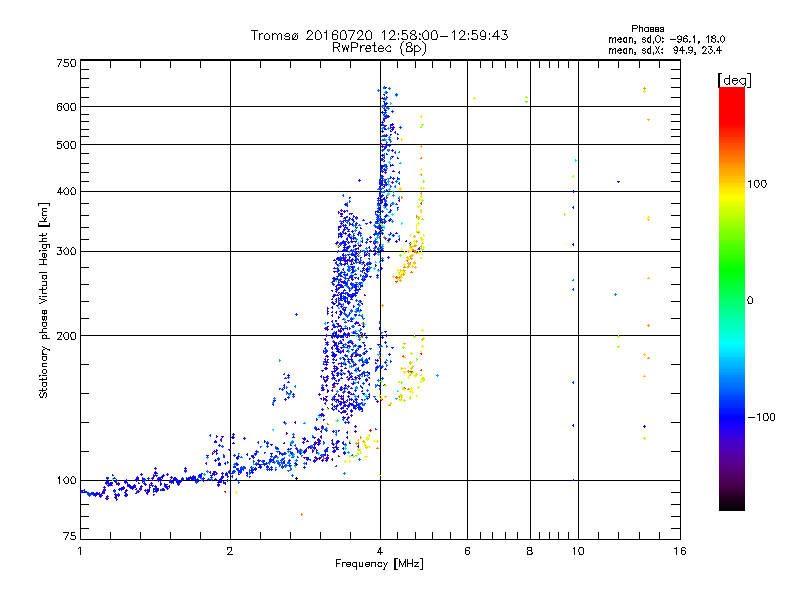Click the x-axis label '1'

tap(80, 551)
